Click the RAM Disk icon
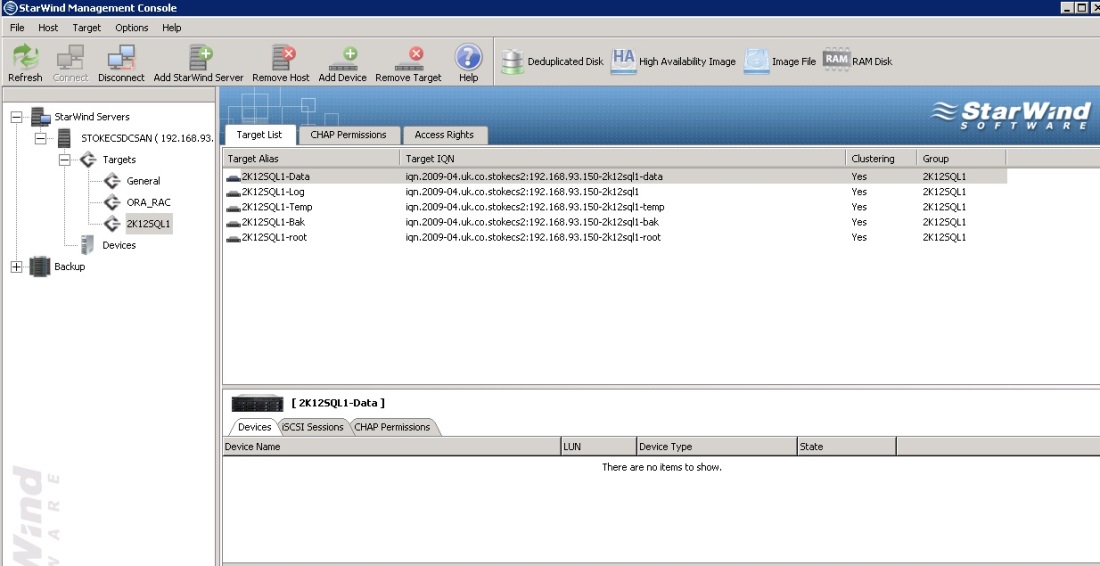This screenshot has height=566, width=1100. point(836,60)
